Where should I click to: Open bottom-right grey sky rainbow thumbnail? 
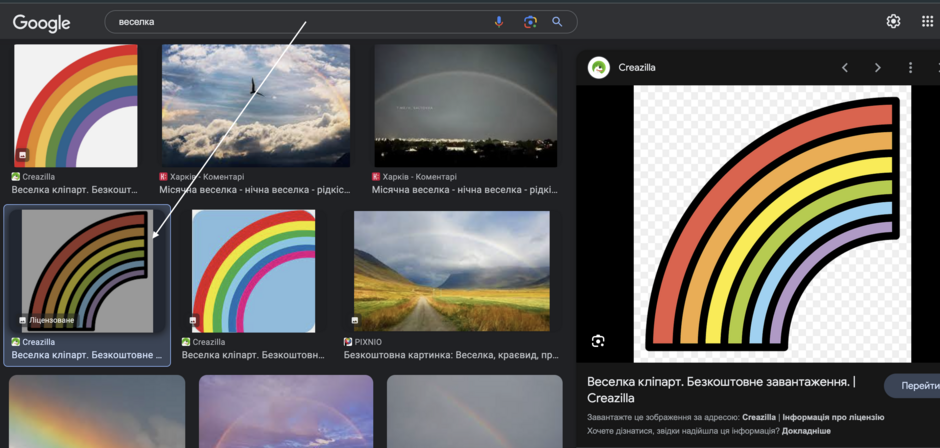(x=475, y=411)
